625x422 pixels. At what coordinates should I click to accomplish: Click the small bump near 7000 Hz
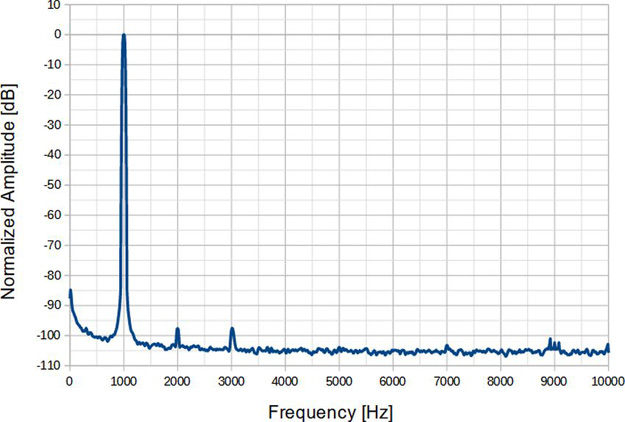(447, 346)
